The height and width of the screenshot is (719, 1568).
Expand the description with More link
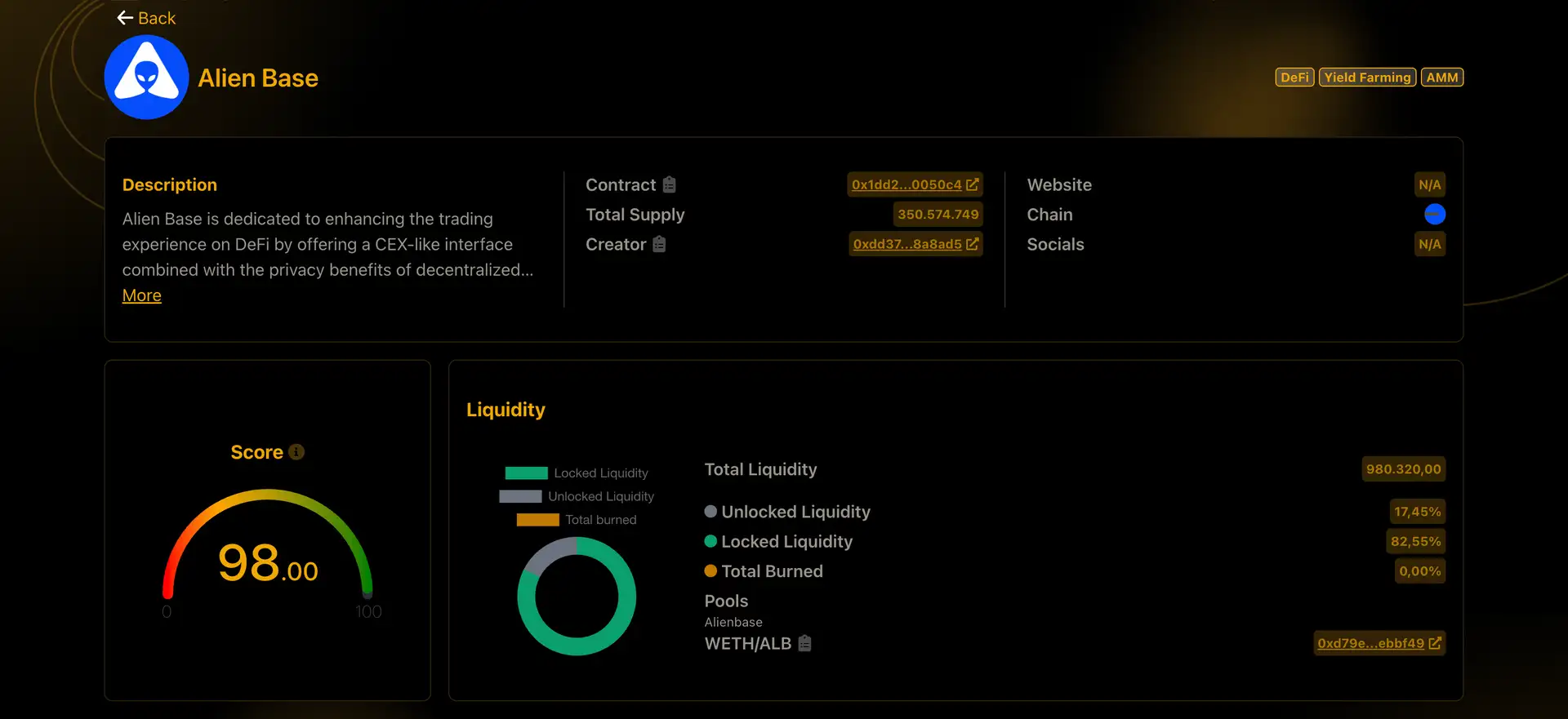[x=141, y=295]
